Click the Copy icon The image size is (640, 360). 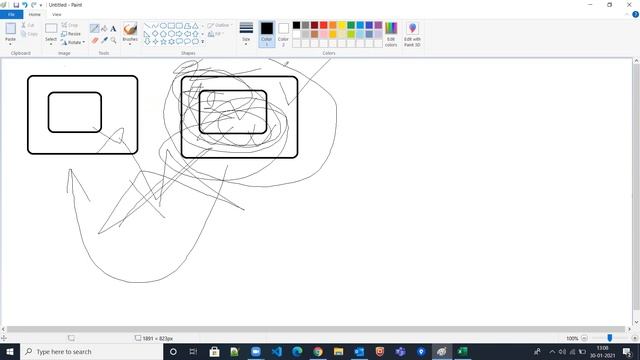point(24,34)
